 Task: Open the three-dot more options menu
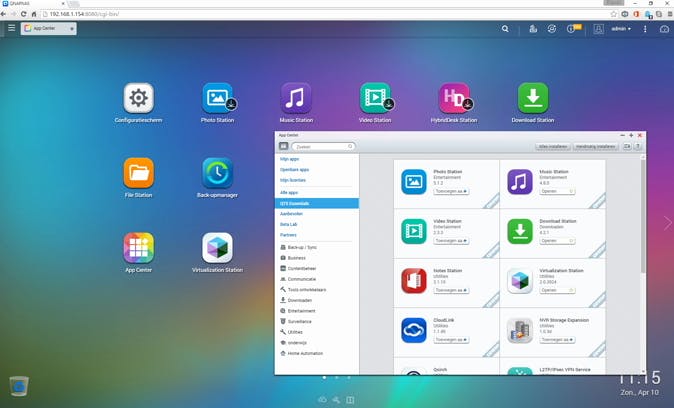point(645,29)
